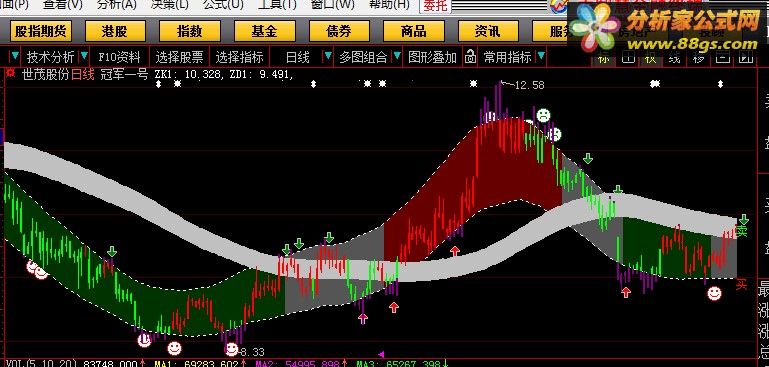This screenshot has width=769, height=367.
Task: Click the 12.58 high price label
Action: (530, 85)
